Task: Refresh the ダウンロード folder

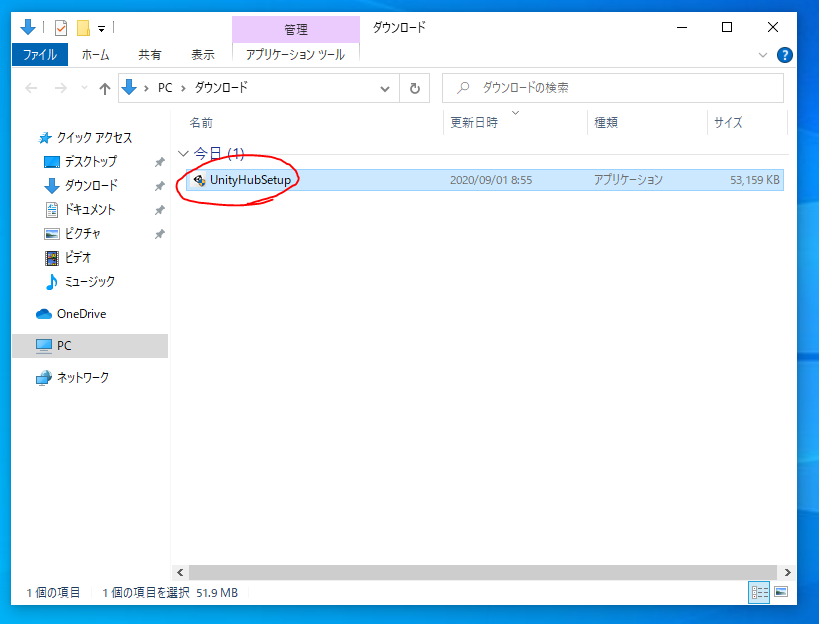Action: (x=415, y=88)
